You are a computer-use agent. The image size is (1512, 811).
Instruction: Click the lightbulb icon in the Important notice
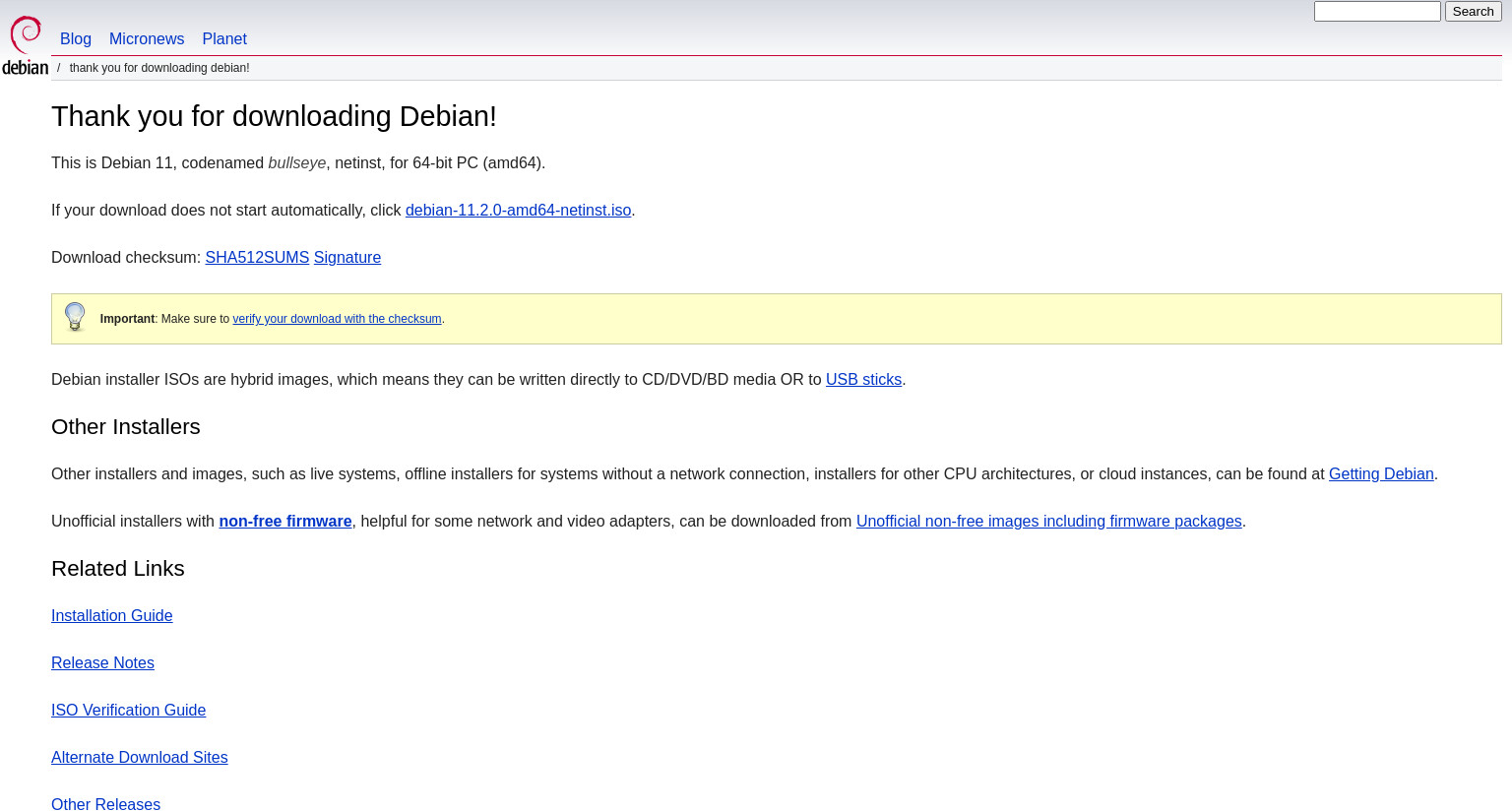coord(75,317)
